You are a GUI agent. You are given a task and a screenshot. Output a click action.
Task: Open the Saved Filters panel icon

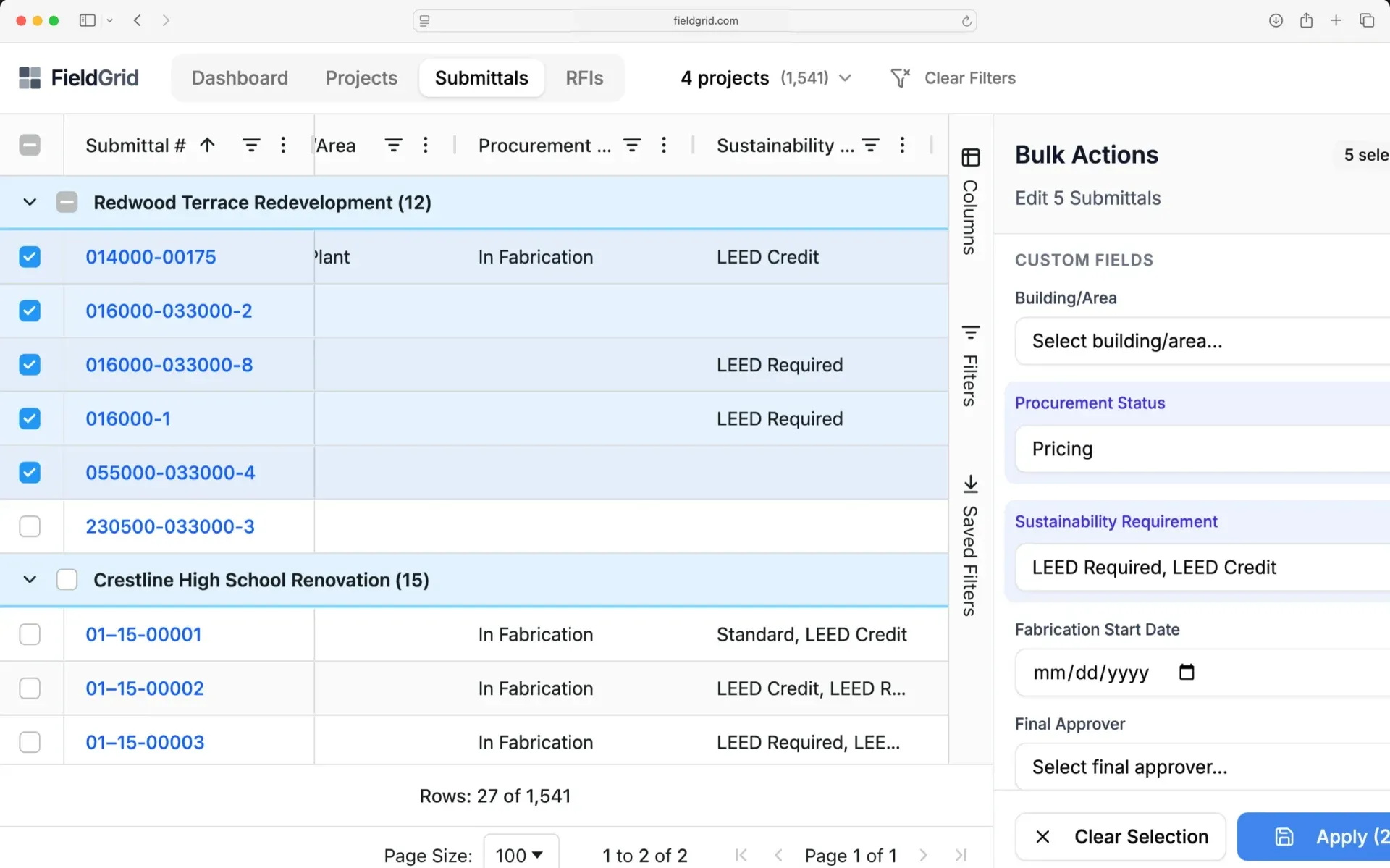(970, 484)
